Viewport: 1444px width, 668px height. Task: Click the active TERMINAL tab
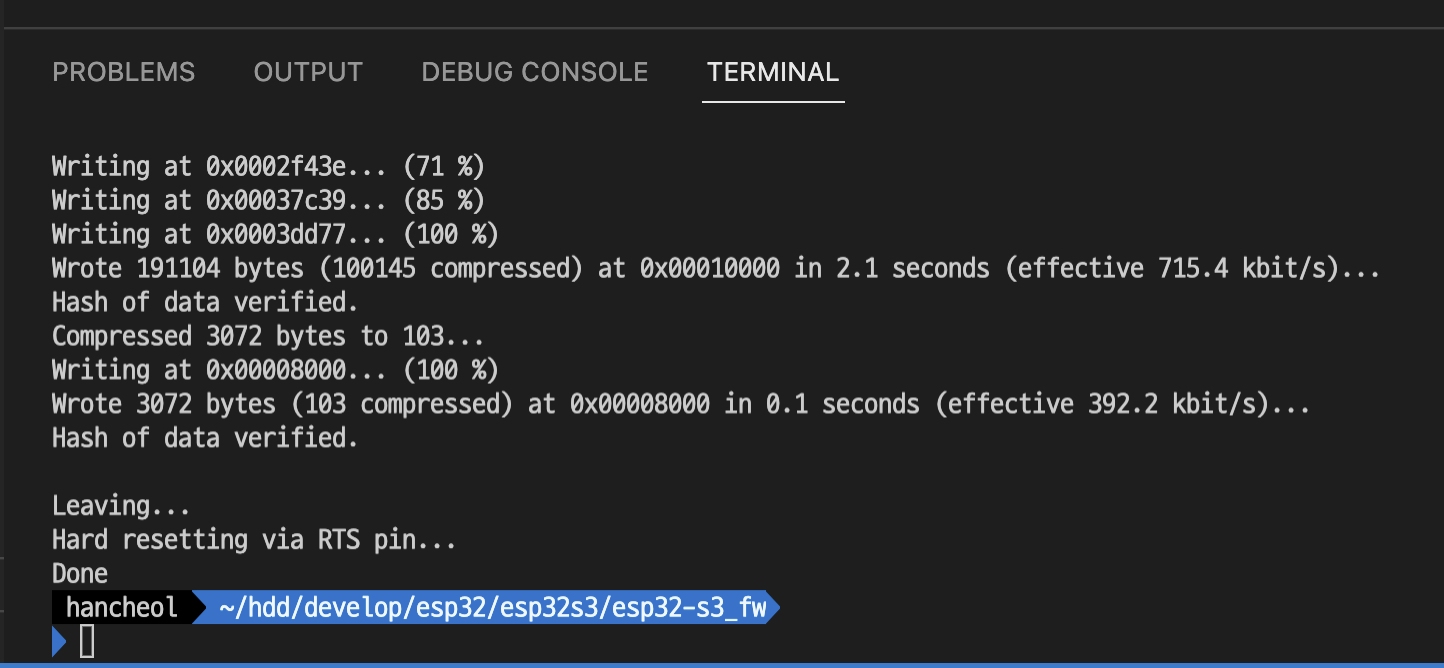[x=772, y=72]
